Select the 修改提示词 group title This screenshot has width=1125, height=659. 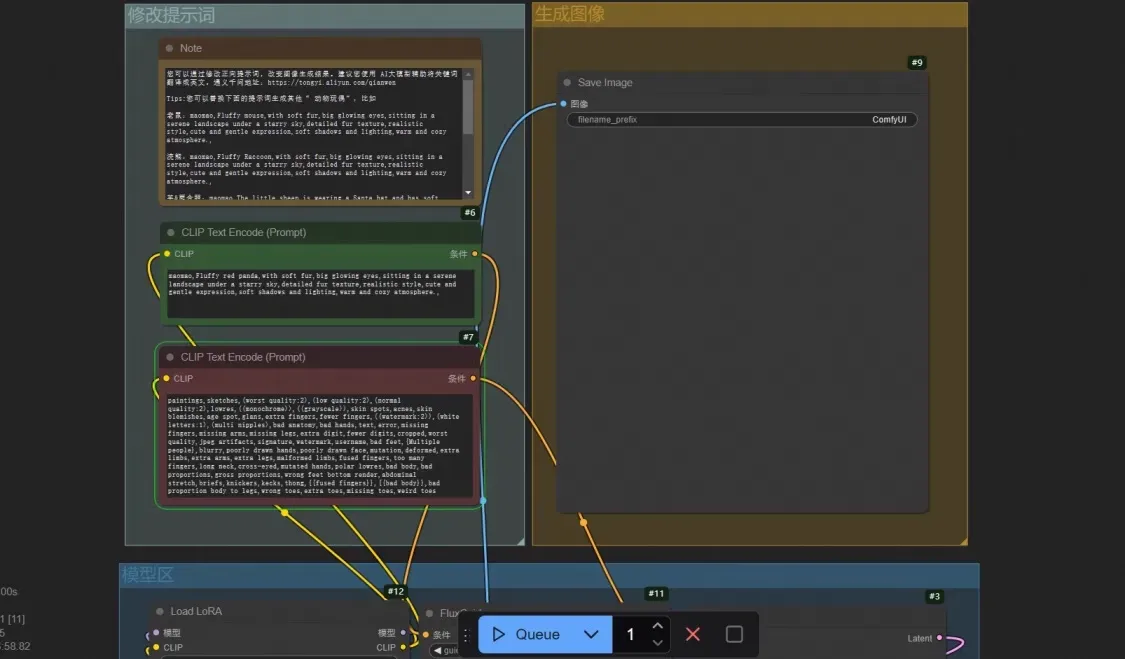click(171, 15)
